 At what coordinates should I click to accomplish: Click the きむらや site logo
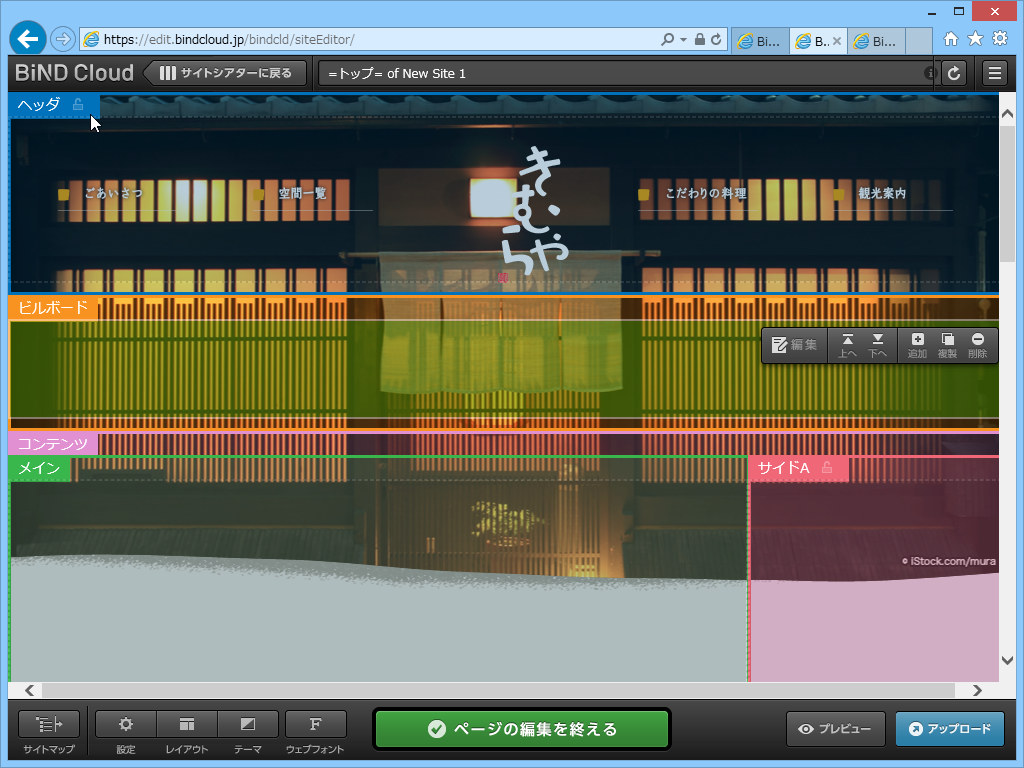tap(536, 210)
